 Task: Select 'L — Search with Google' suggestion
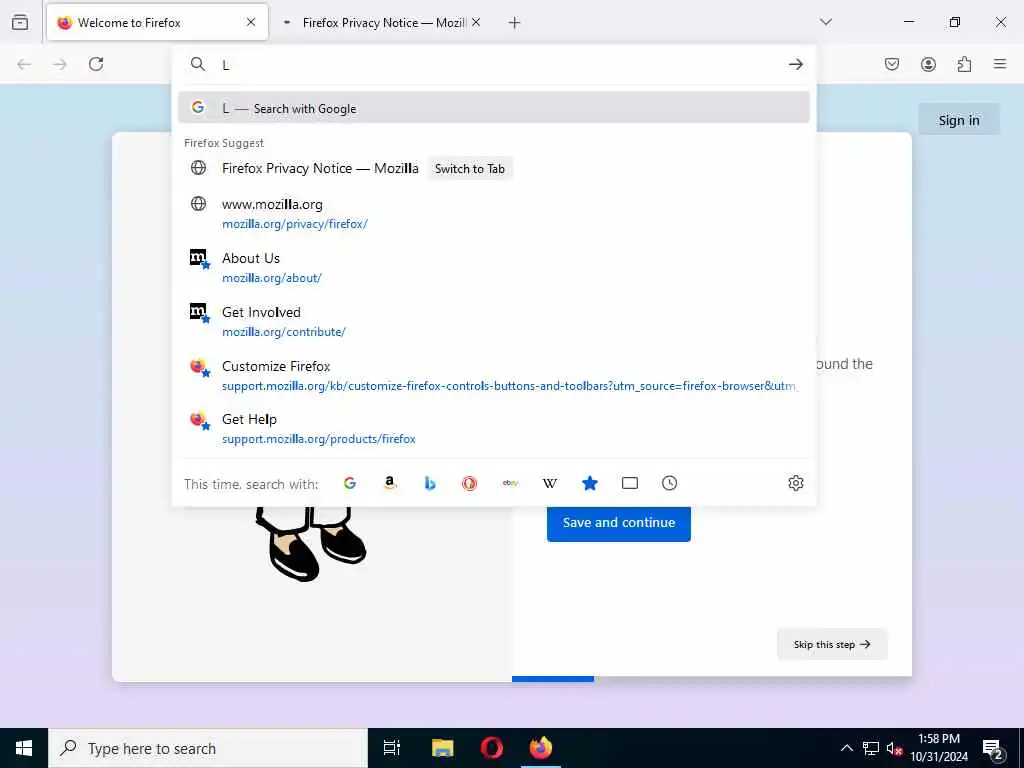pos(494,108)
